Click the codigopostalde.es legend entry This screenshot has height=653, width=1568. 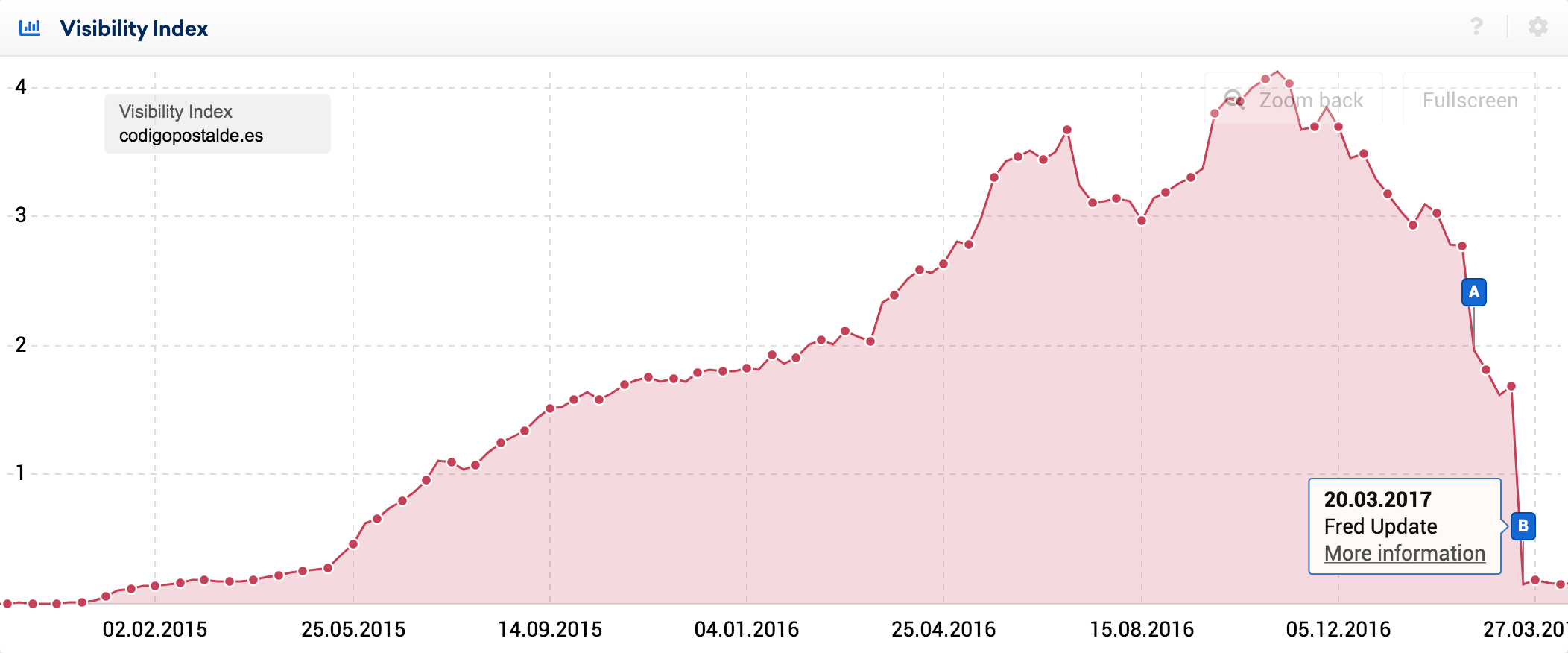coord(191,136)
